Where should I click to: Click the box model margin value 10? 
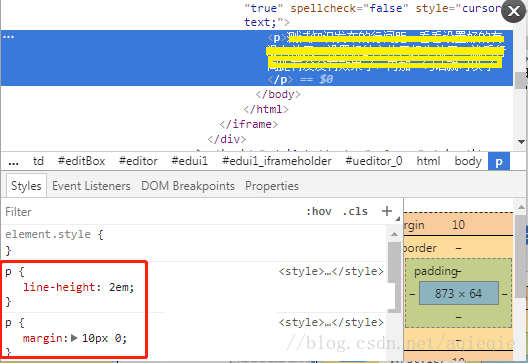tap(458, 225)
